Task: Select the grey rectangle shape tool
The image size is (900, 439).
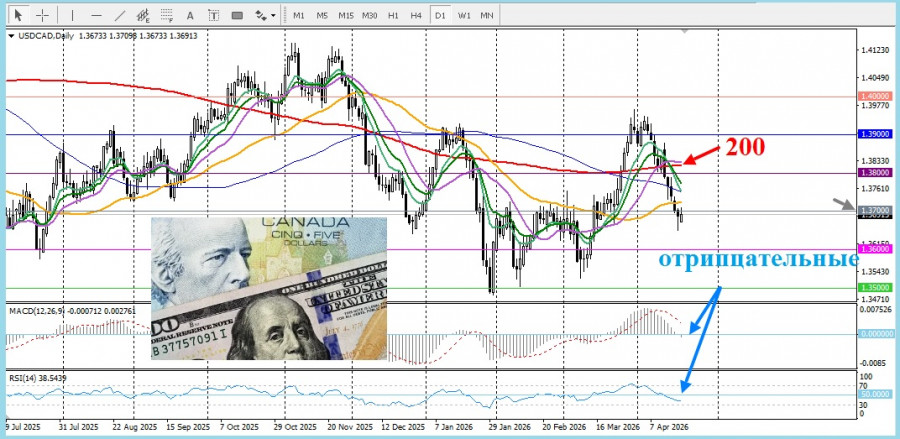Action: click(x=237, y=15)
